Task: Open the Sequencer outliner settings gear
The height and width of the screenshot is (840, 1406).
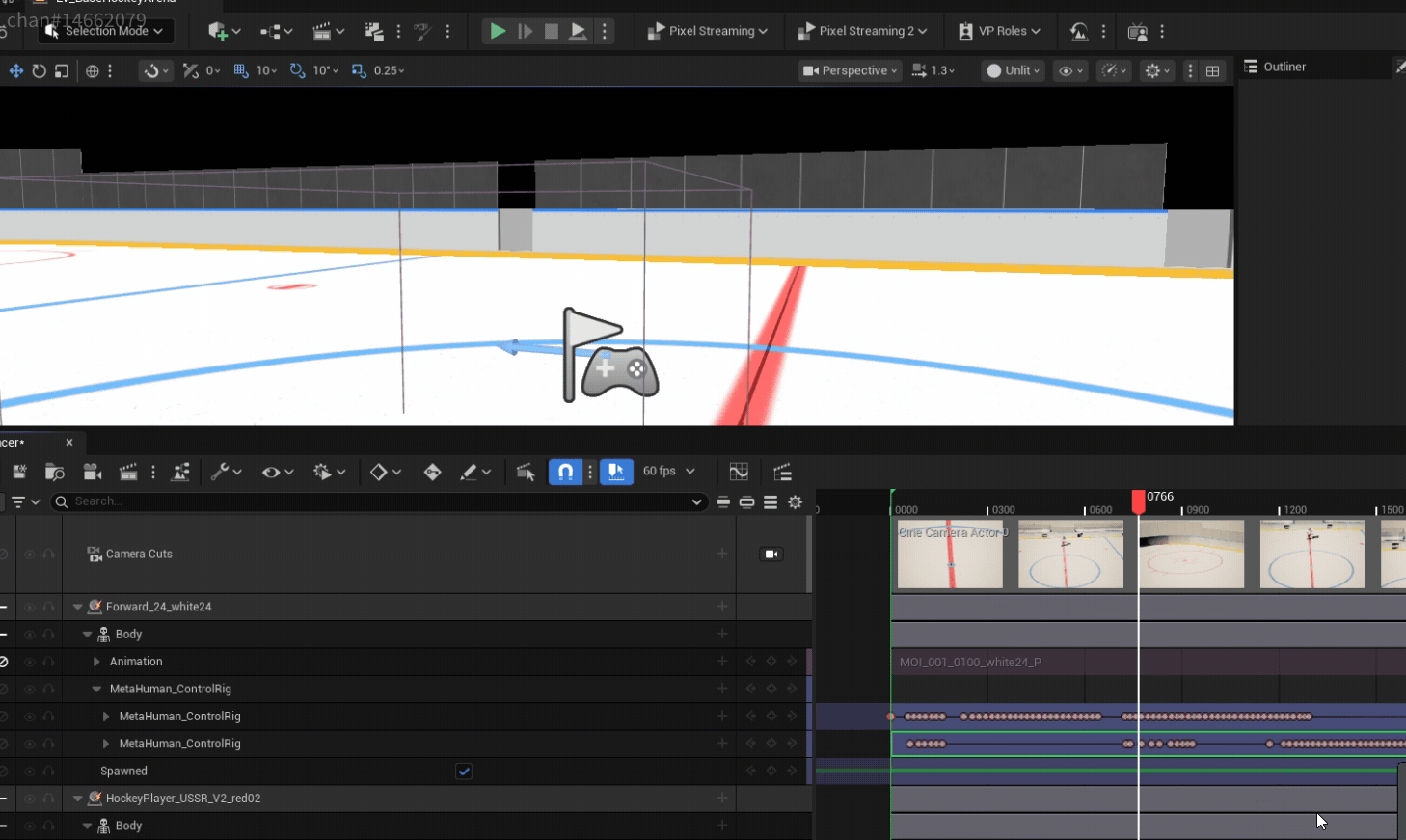Action: coord(796,501)
